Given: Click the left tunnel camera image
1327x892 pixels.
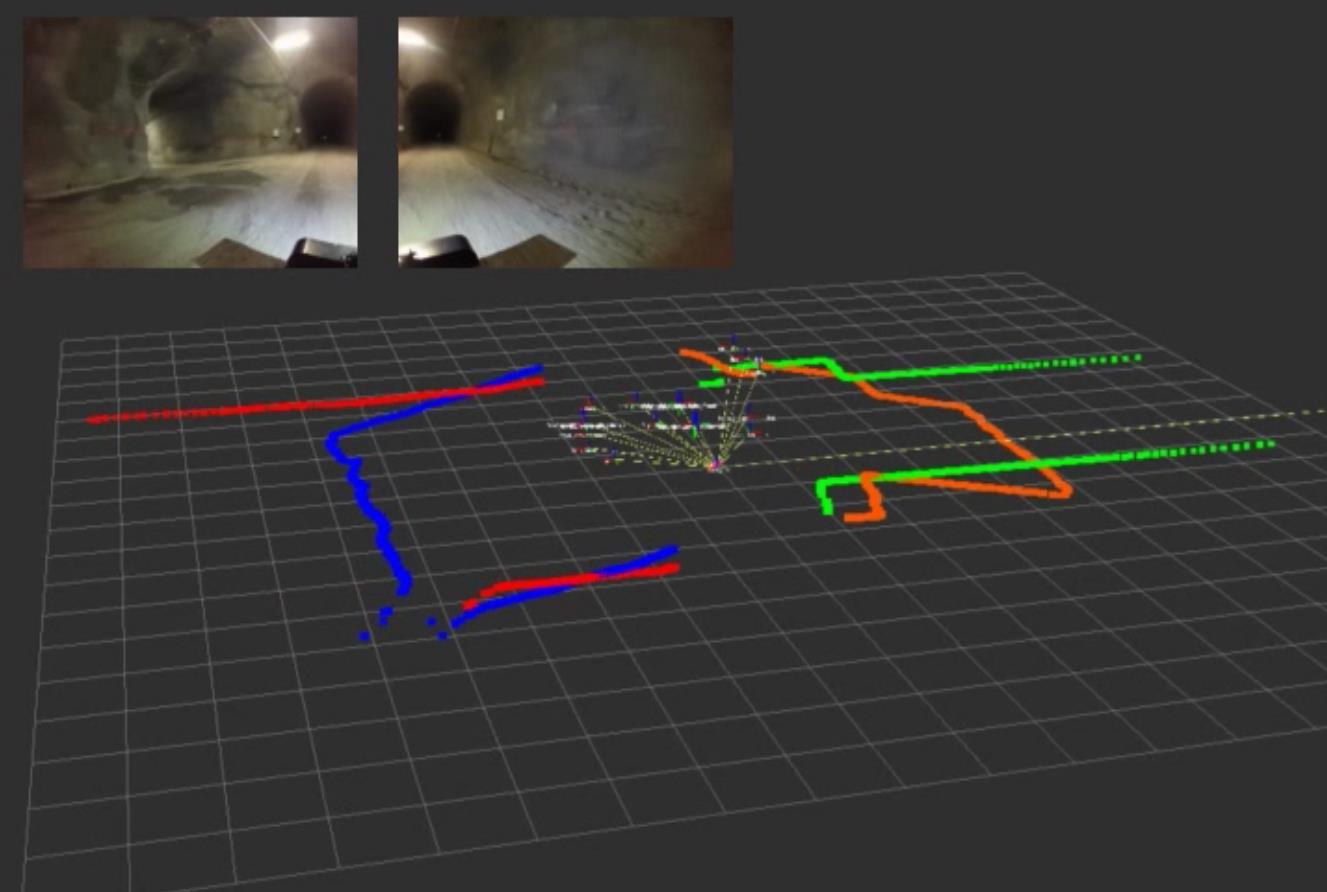Looking at the screenshot, I should (x=190, y=142).
